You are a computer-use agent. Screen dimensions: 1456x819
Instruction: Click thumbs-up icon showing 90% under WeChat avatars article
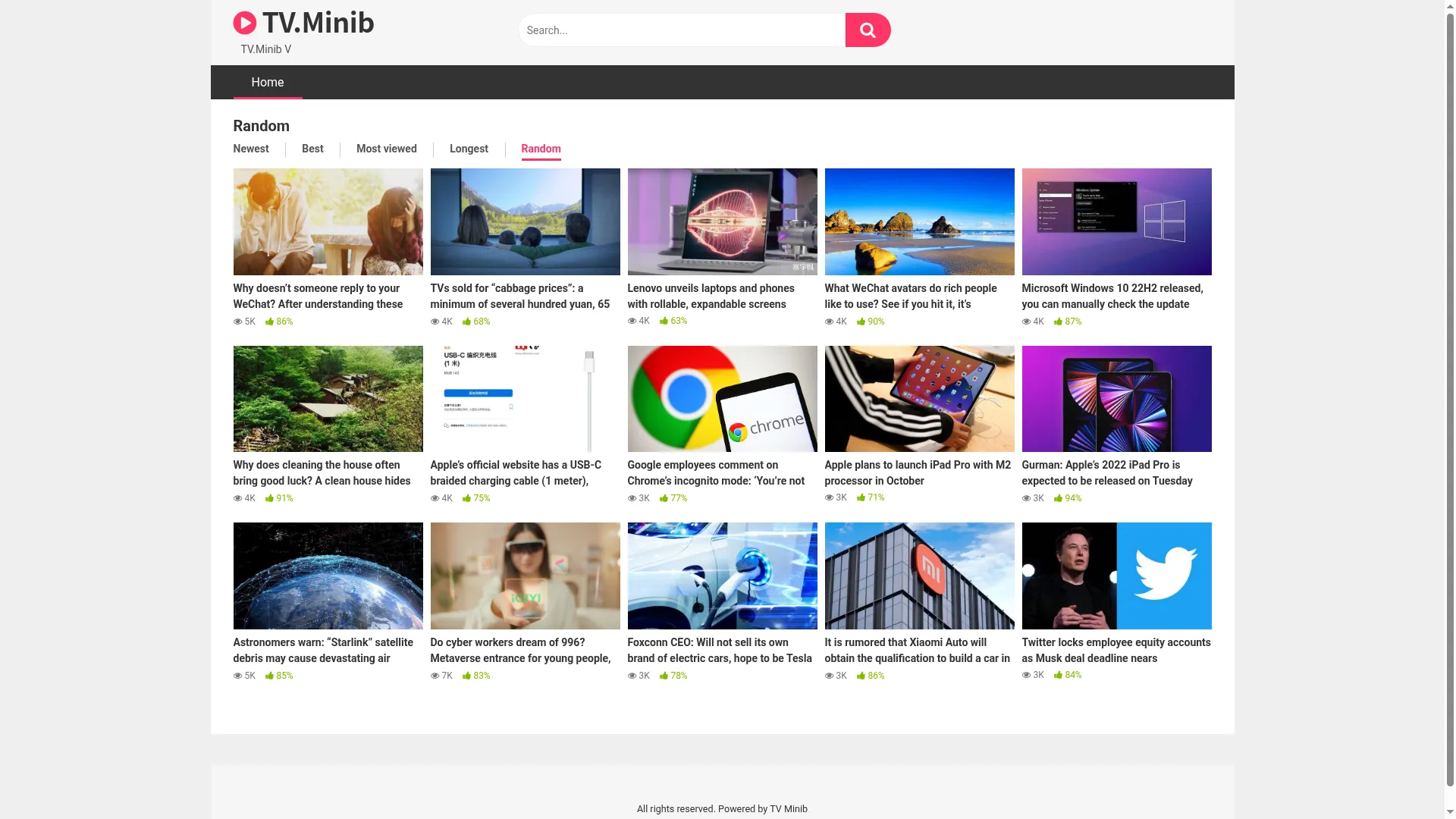(861, 322)
